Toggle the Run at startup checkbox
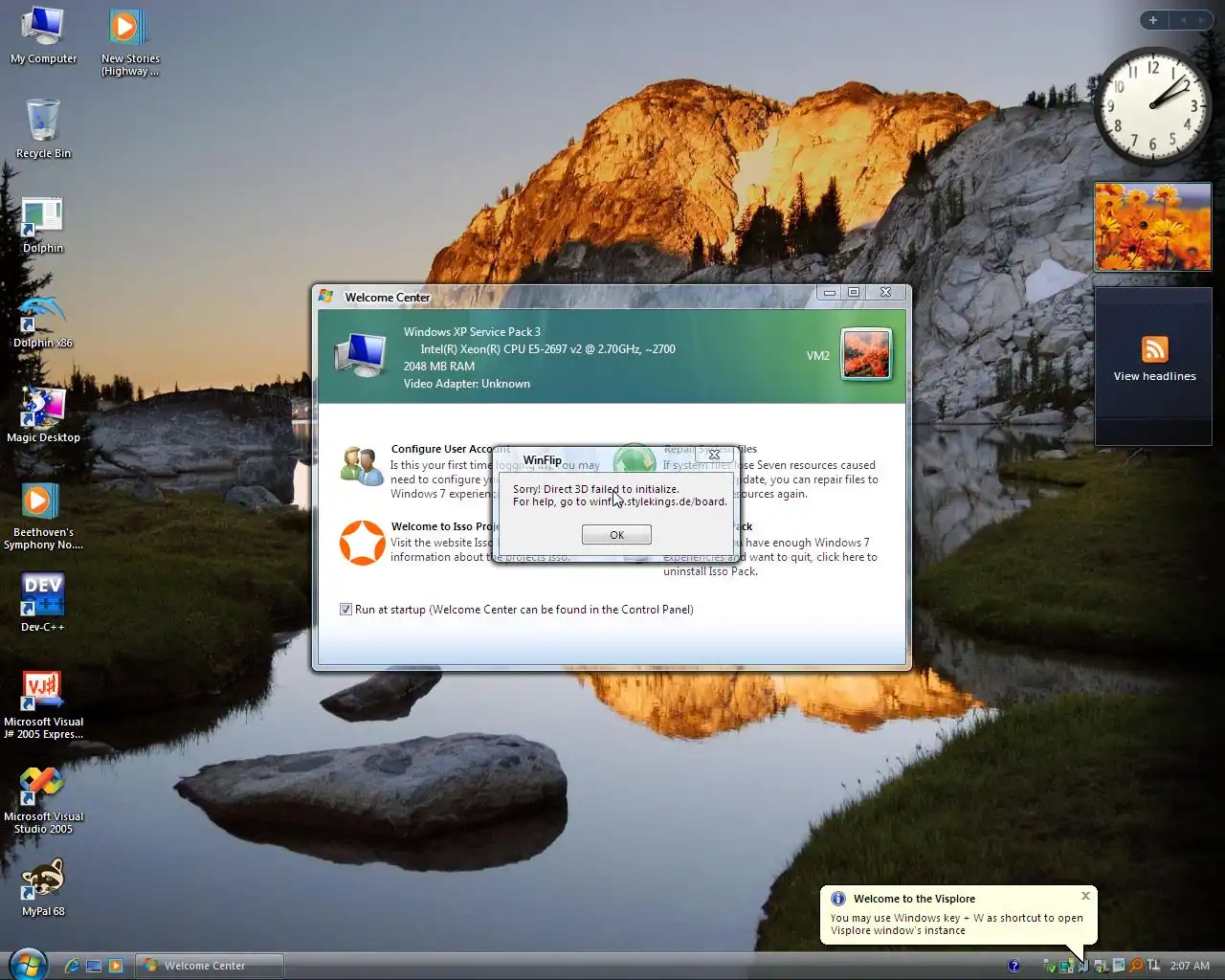This screenshot has height=980, width=1225. (345, 610)
